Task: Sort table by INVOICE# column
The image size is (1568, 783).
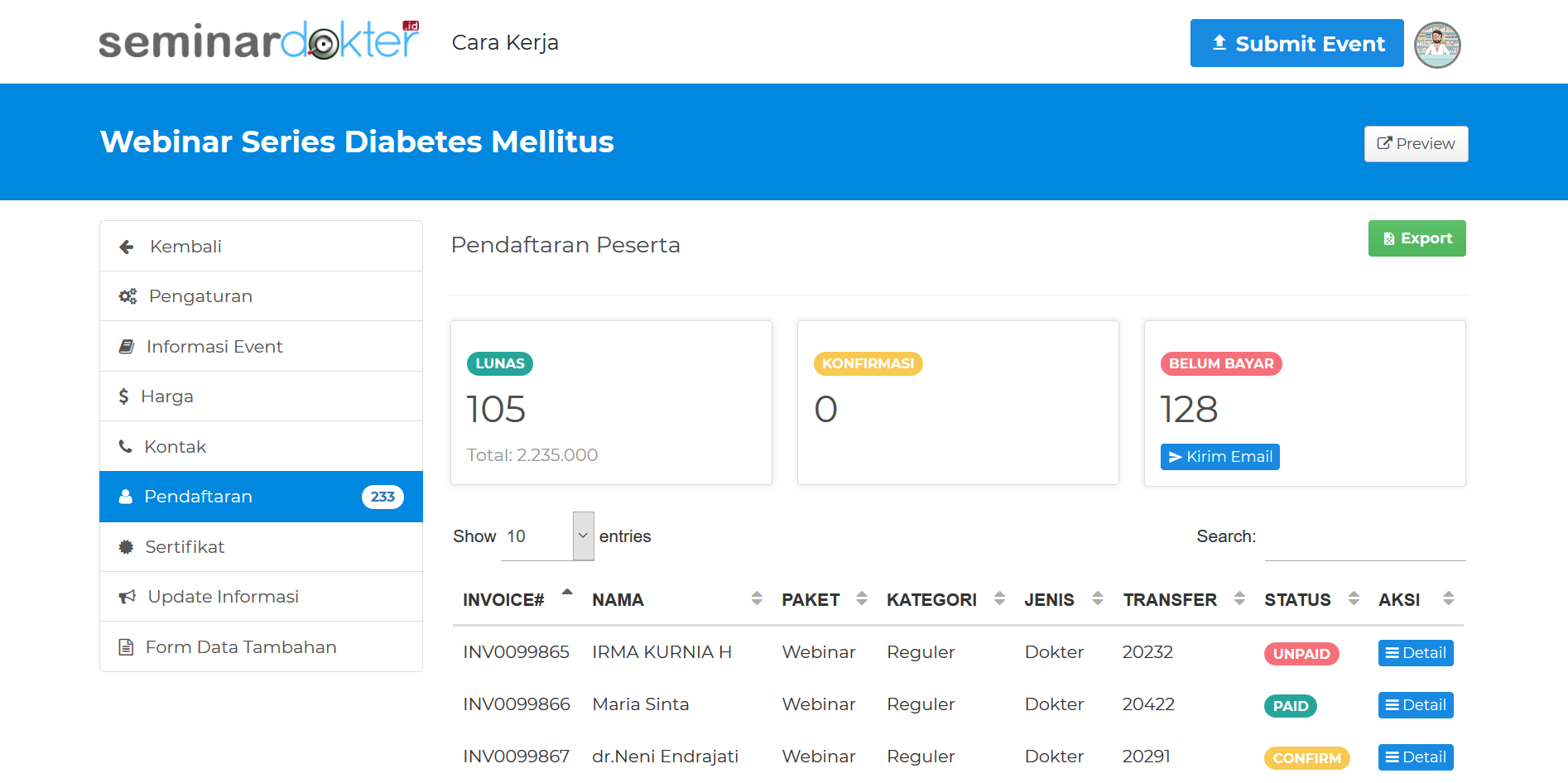Action: coord(503,600)
